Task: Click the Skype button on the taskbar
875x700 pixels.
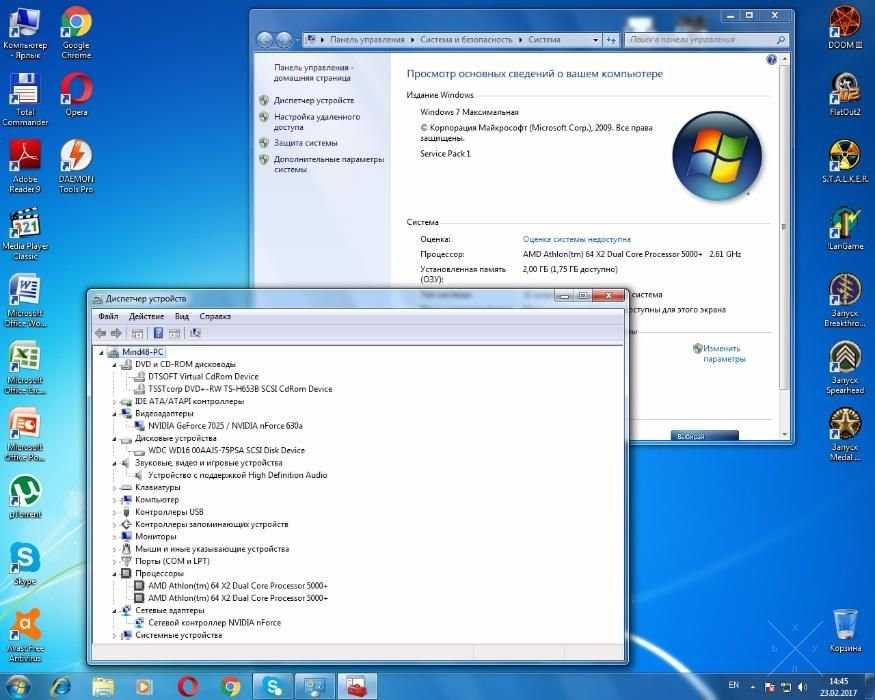Action: click(272, 686)
